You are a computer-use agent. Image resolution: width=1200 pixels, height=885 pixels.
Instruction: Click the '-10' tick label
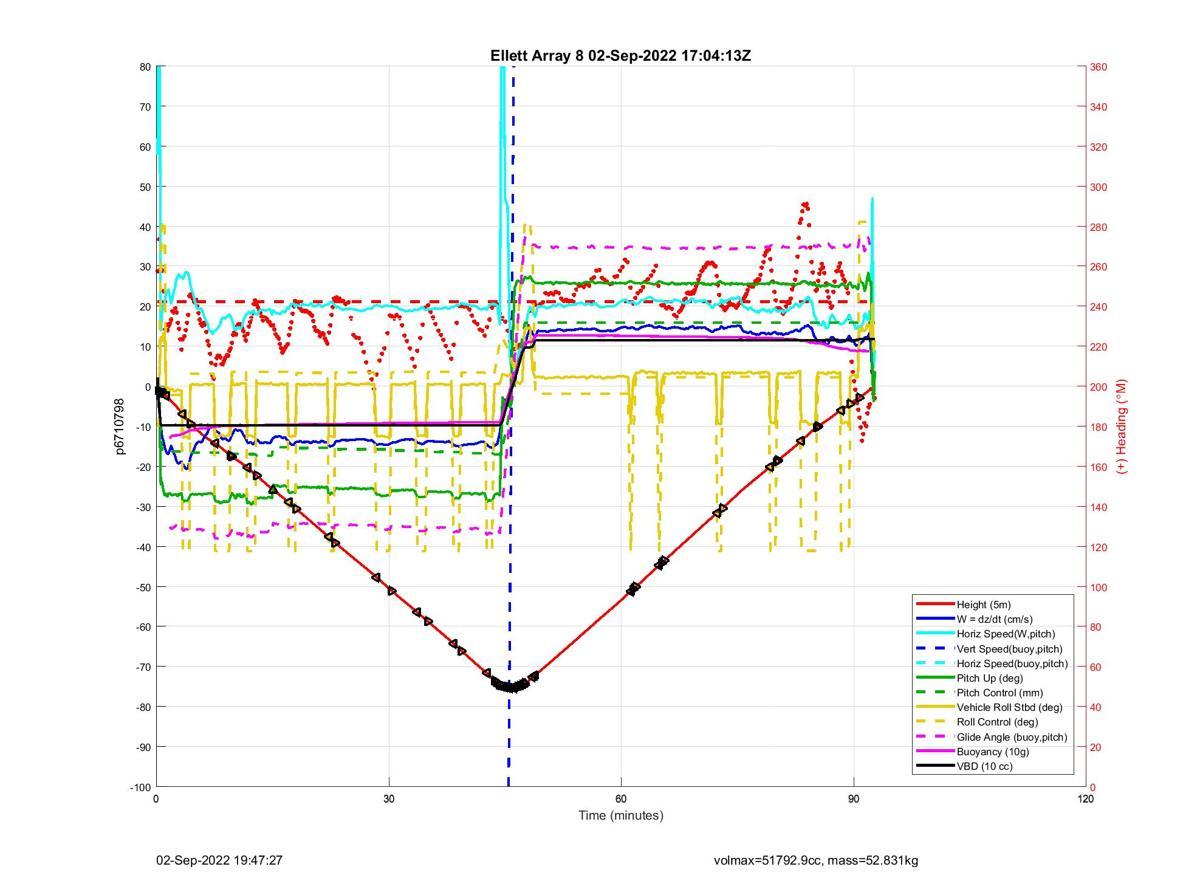point(142,427)
